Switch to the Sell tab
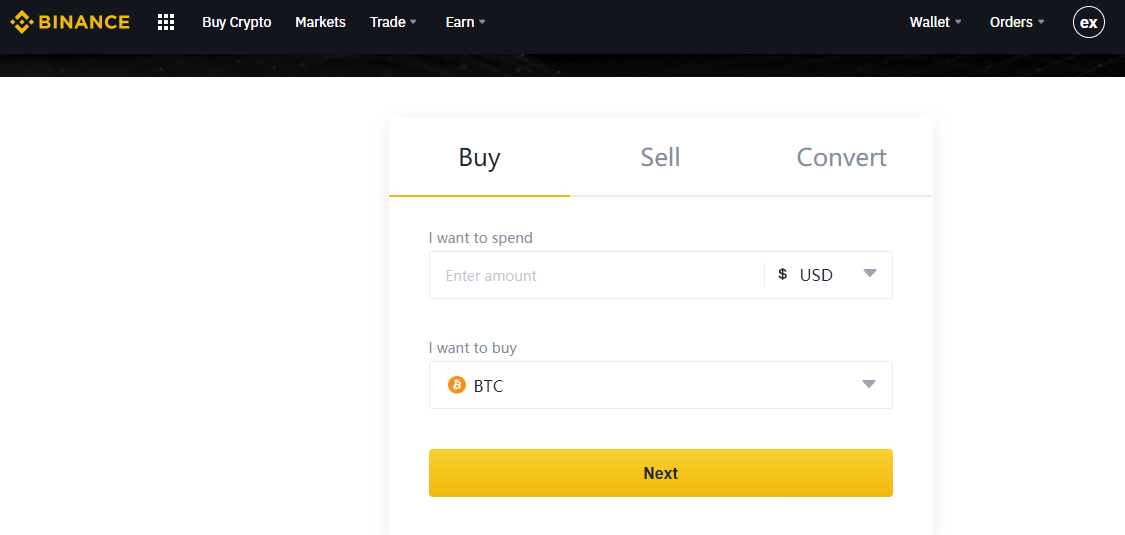The image size is (1125, 535). (x=660, y=157)
